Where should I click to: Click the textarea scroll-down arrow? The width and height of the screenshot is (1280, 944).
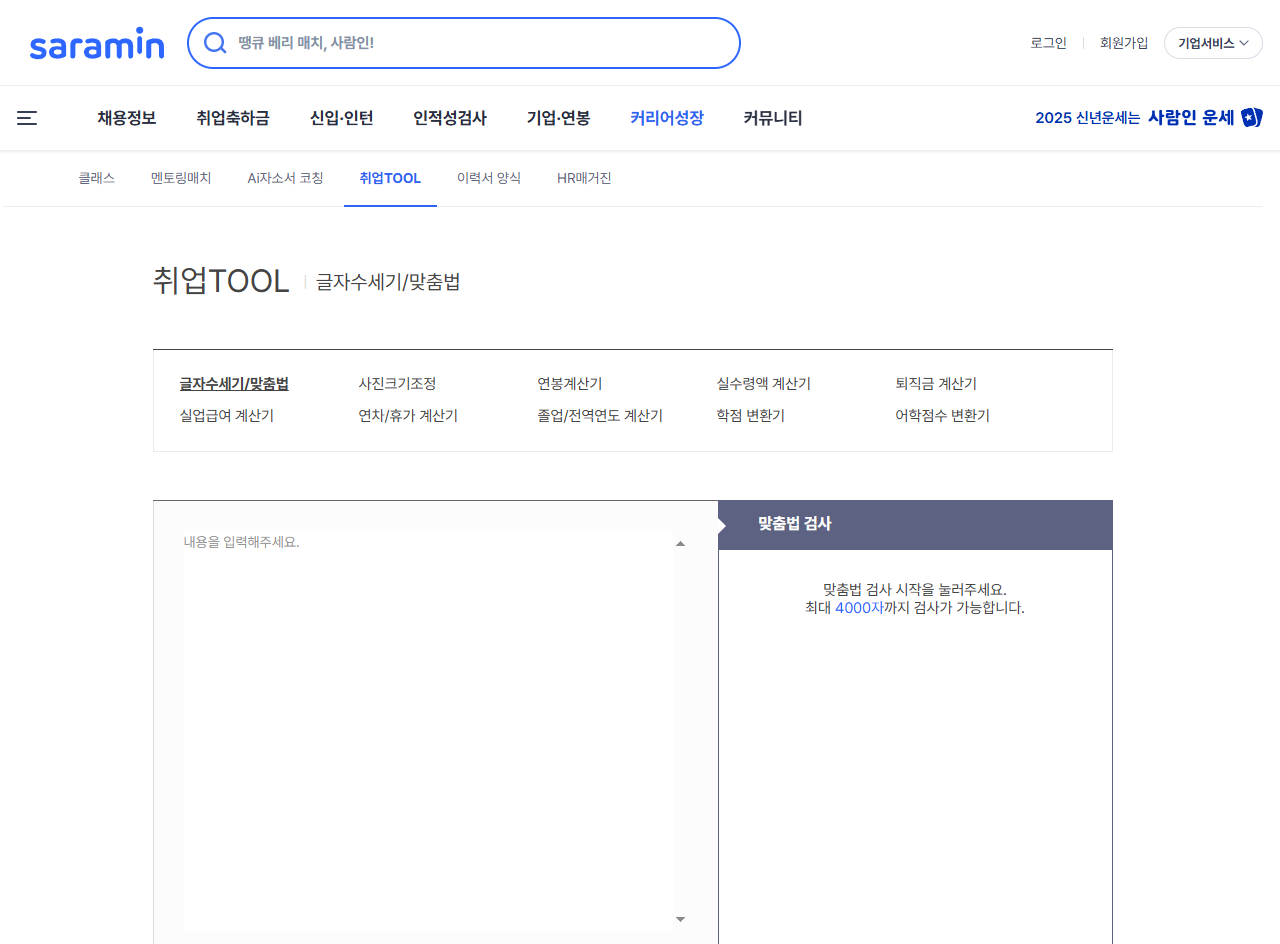[x=681, y=918]
